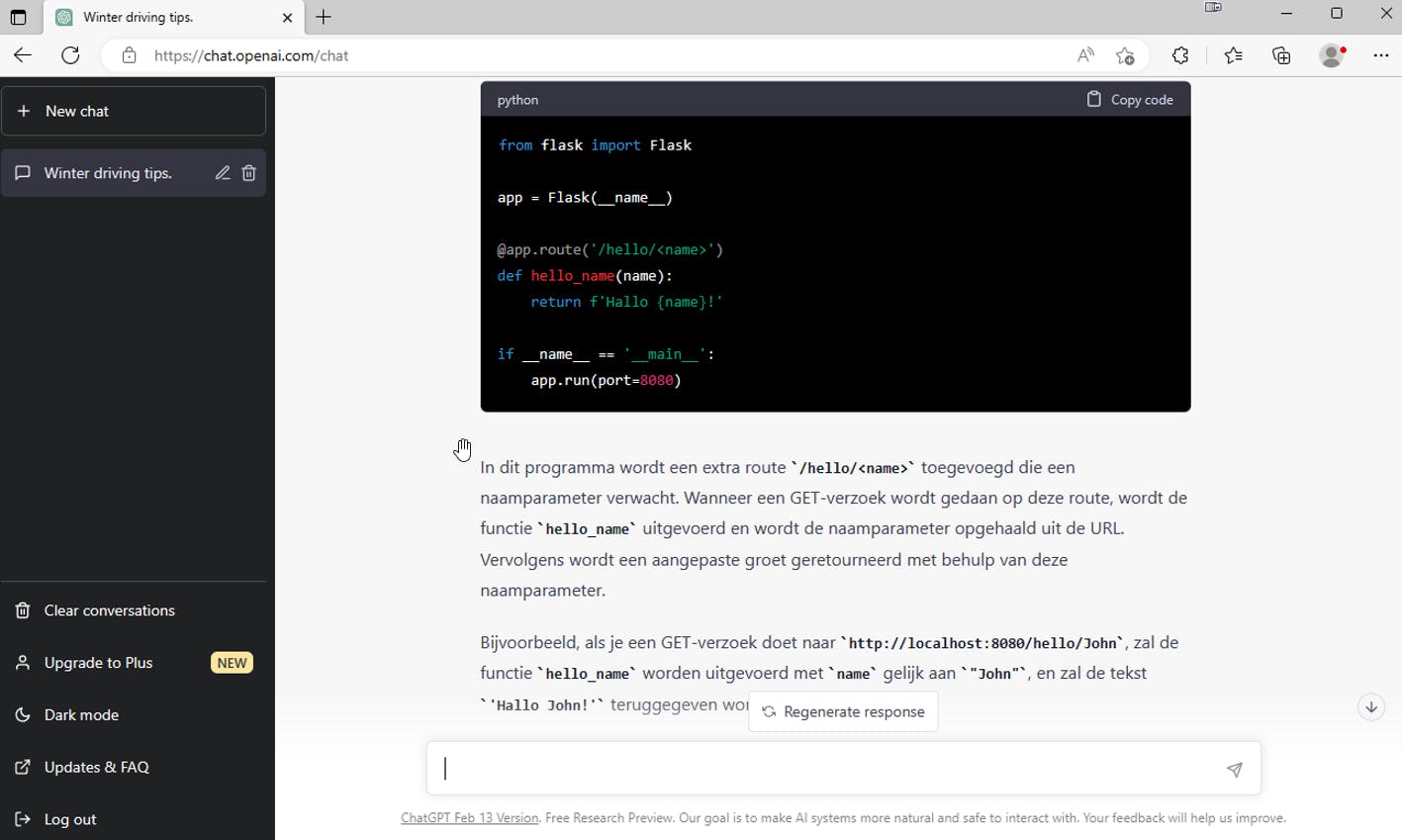The image size is (1402, 840).
Task: Choose Upgrade to Plus
Action: pos(134,663)
